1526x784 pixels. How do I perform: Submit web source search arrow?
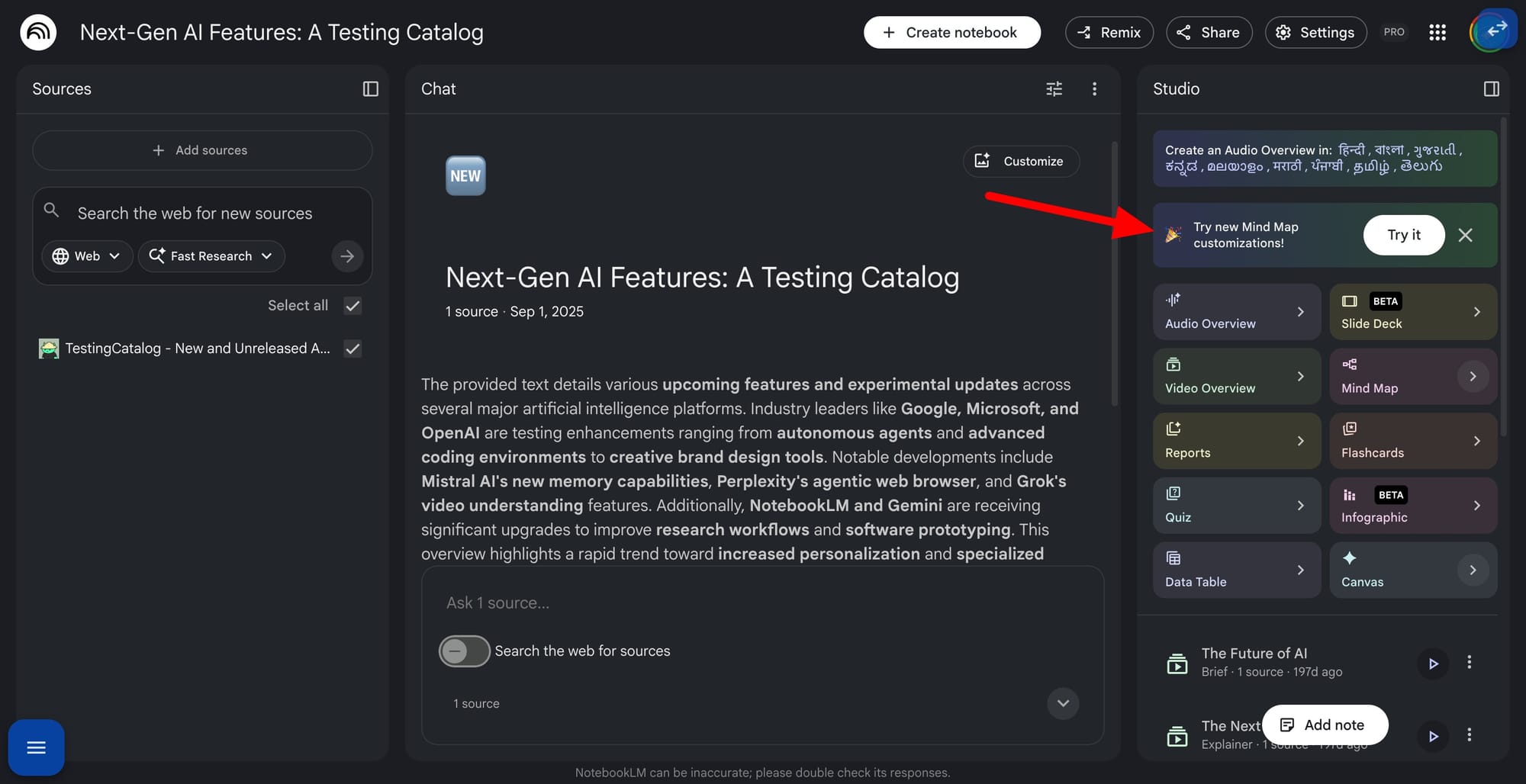click(x=347, y=256)
